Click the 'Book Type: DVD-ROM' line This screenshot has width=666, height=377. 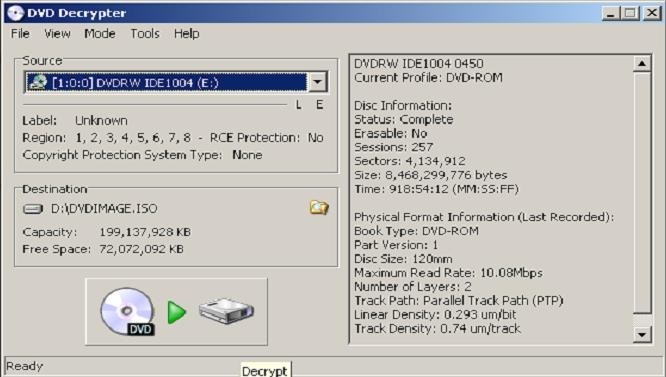coord(416,231)
